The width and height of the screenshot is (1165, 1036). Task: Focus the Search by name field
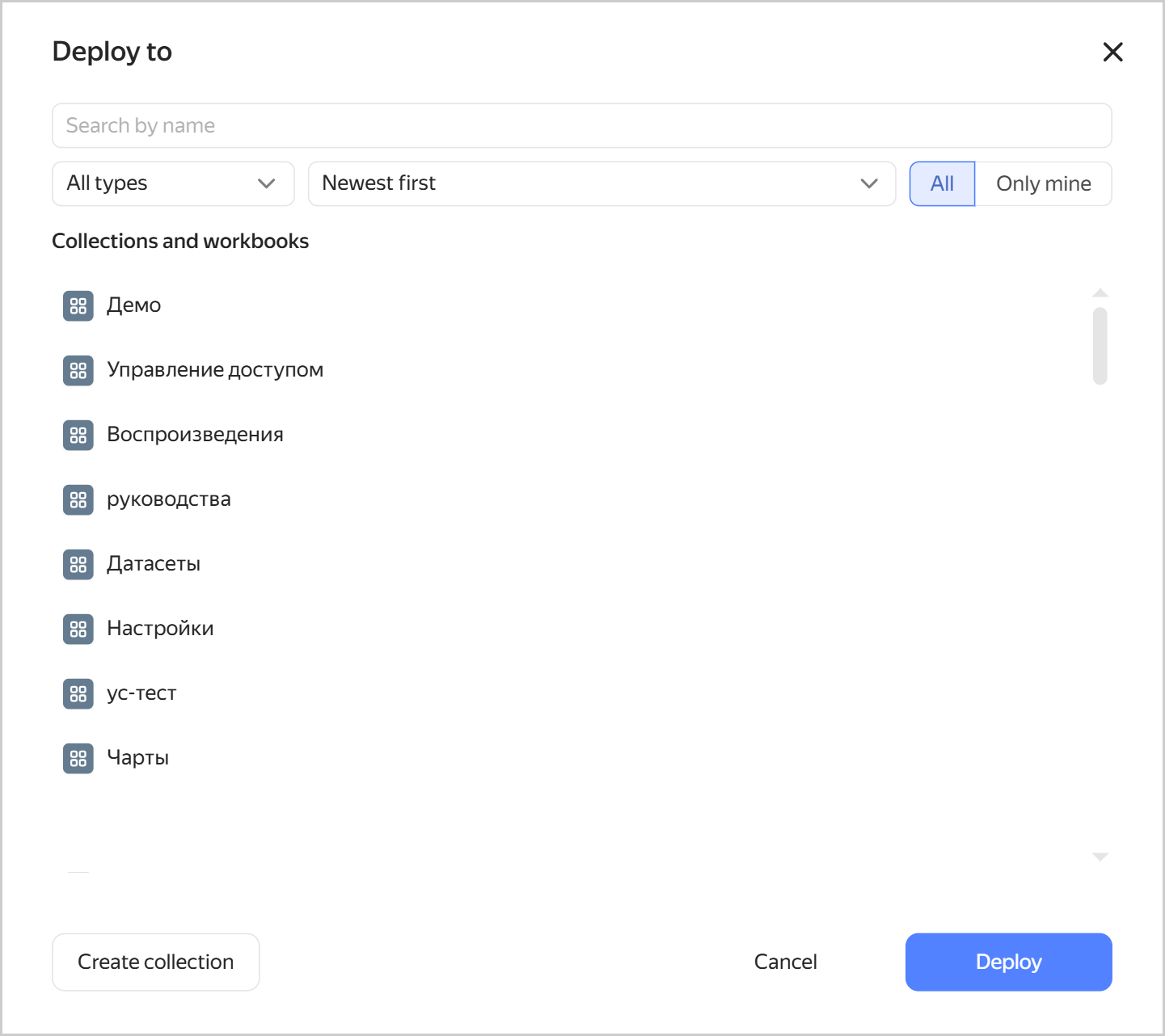coord(582,125)
